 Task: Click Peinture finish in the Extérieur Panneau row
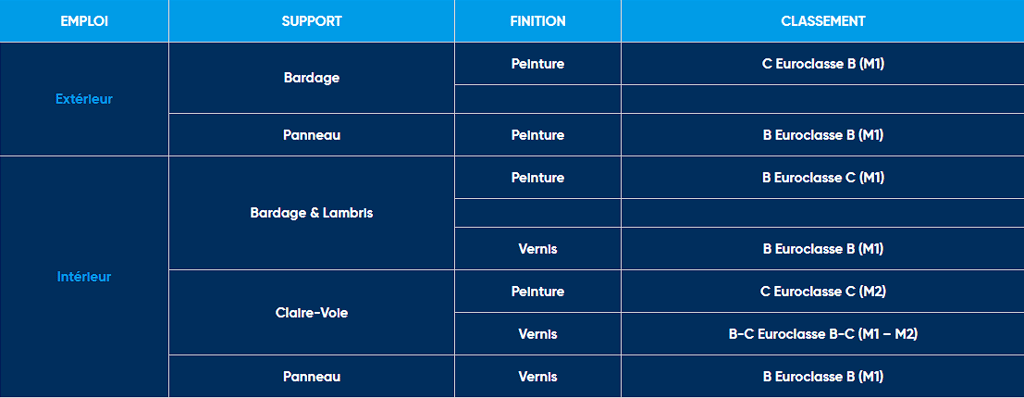point(537,135)
